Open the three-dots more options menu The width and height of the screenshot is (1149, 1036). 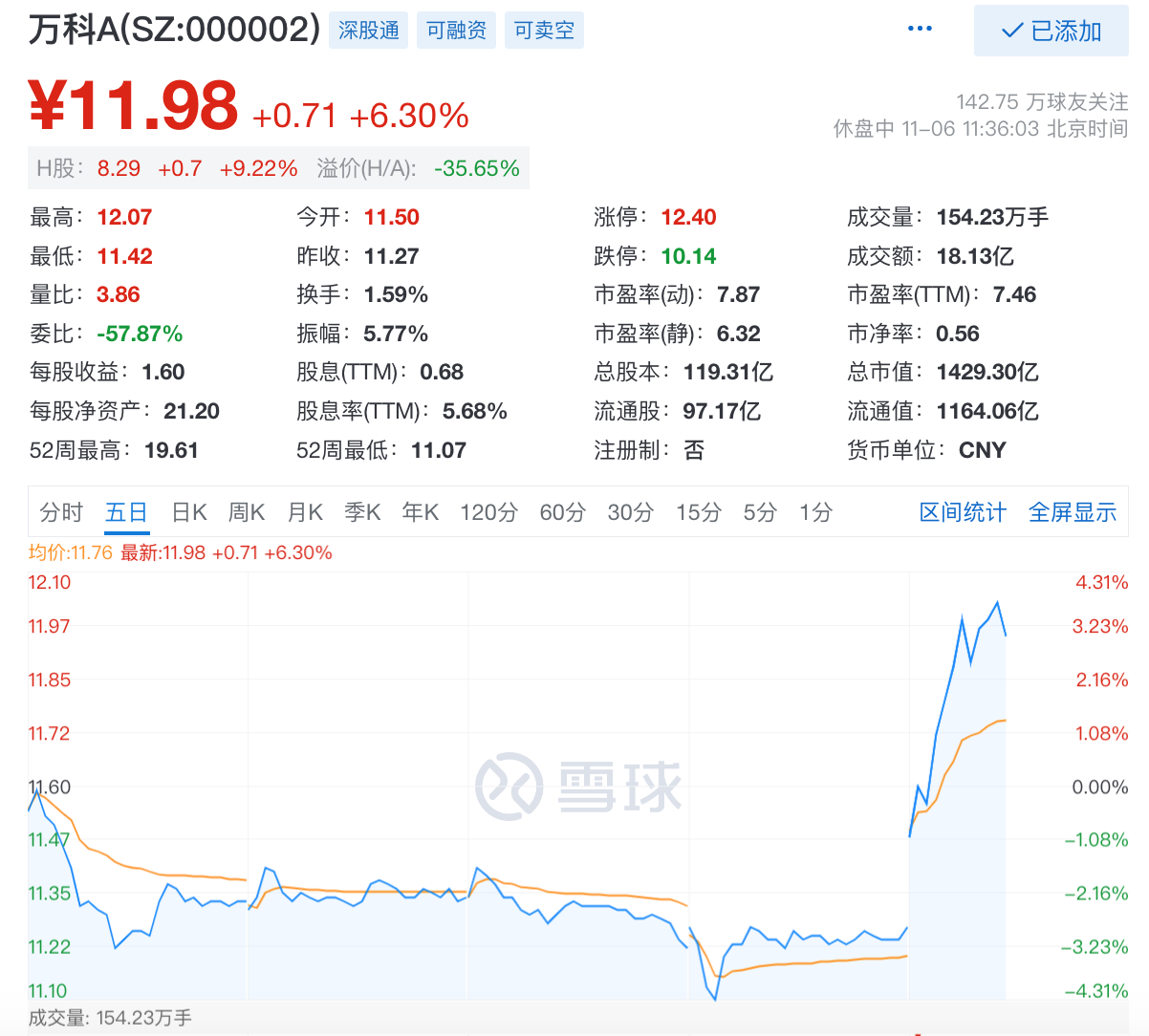tap(920, 29)
